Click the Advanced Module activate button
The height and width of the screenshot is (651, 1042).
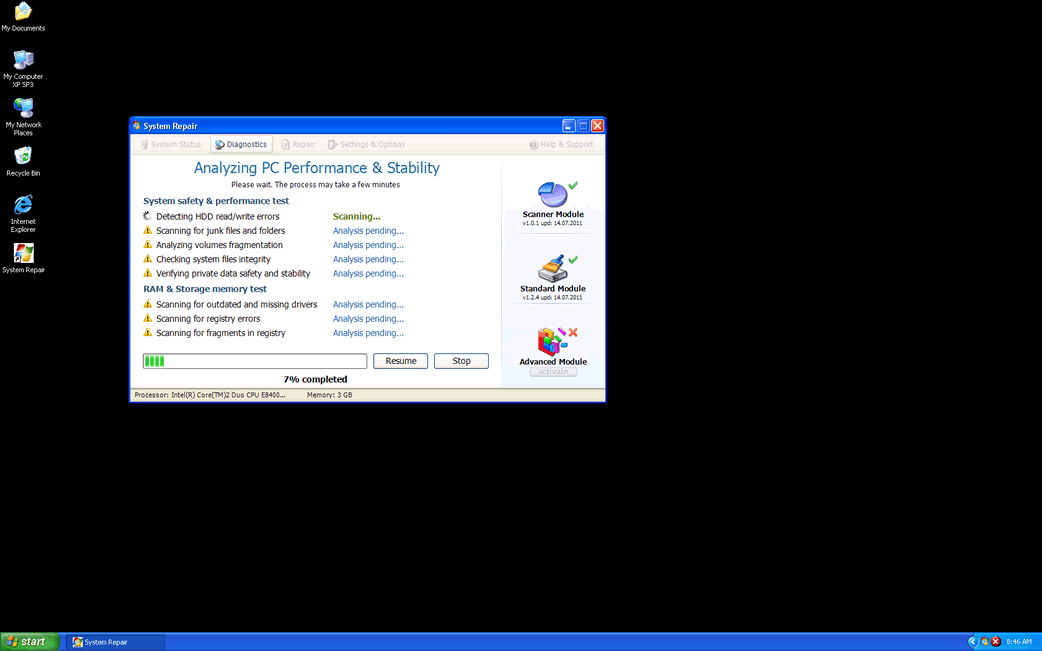click(x=553, y=372)
